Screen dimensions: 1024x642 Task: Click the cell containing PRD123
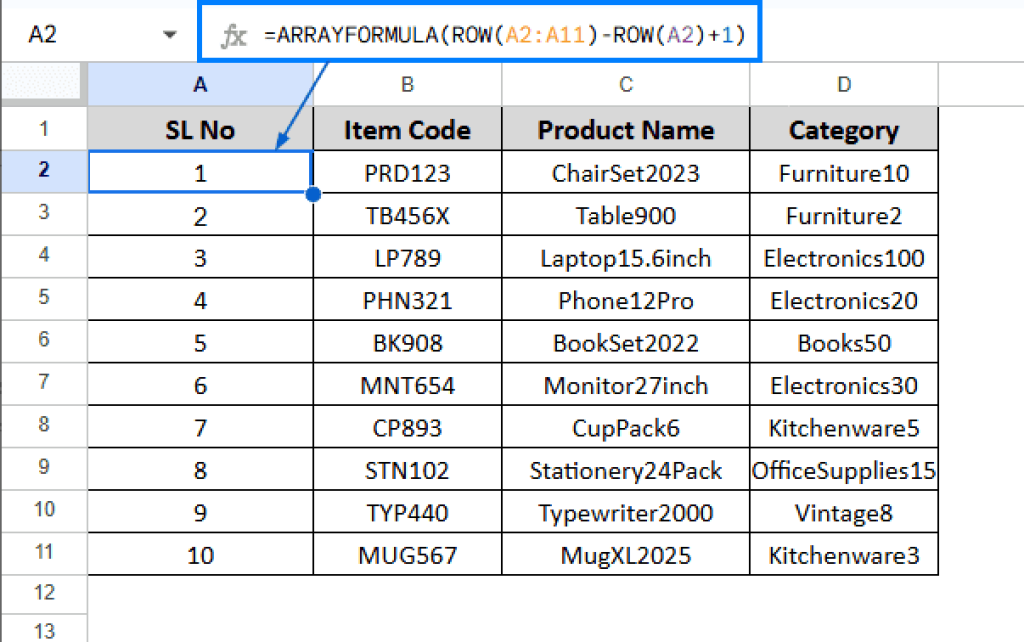point(406,172)
